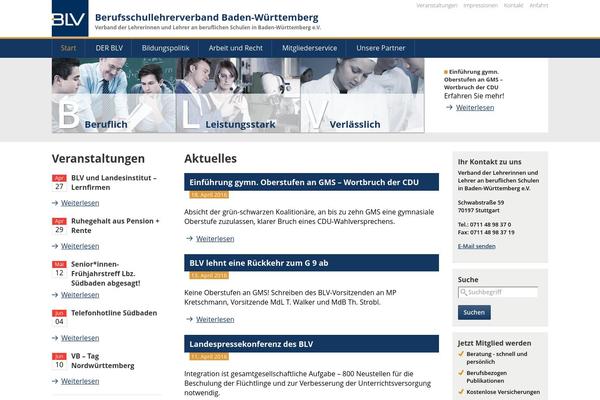Click the Jetzt Mitglied werden heading
600x400 pixels.
tap(494, 343)
